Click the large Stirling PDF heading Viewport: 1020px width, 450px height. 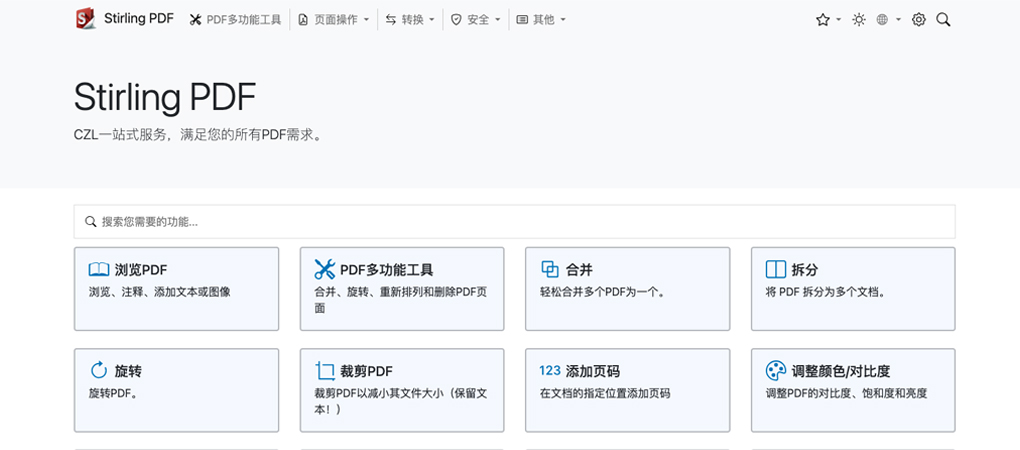165,98
